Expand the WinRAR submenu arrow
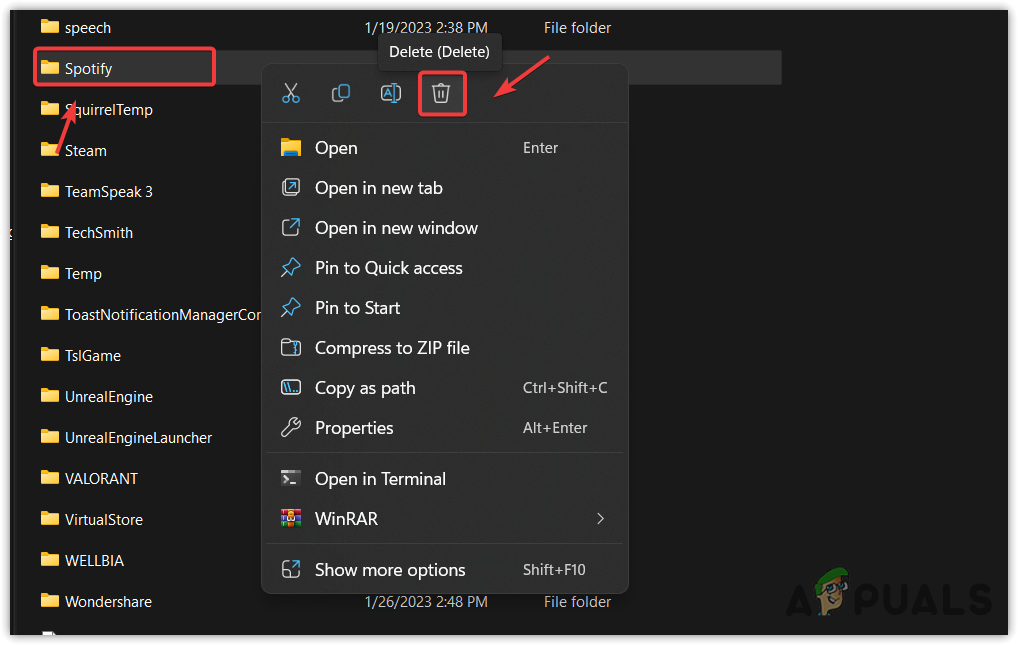Screen dimensions: 1018x645 [600, 518]
